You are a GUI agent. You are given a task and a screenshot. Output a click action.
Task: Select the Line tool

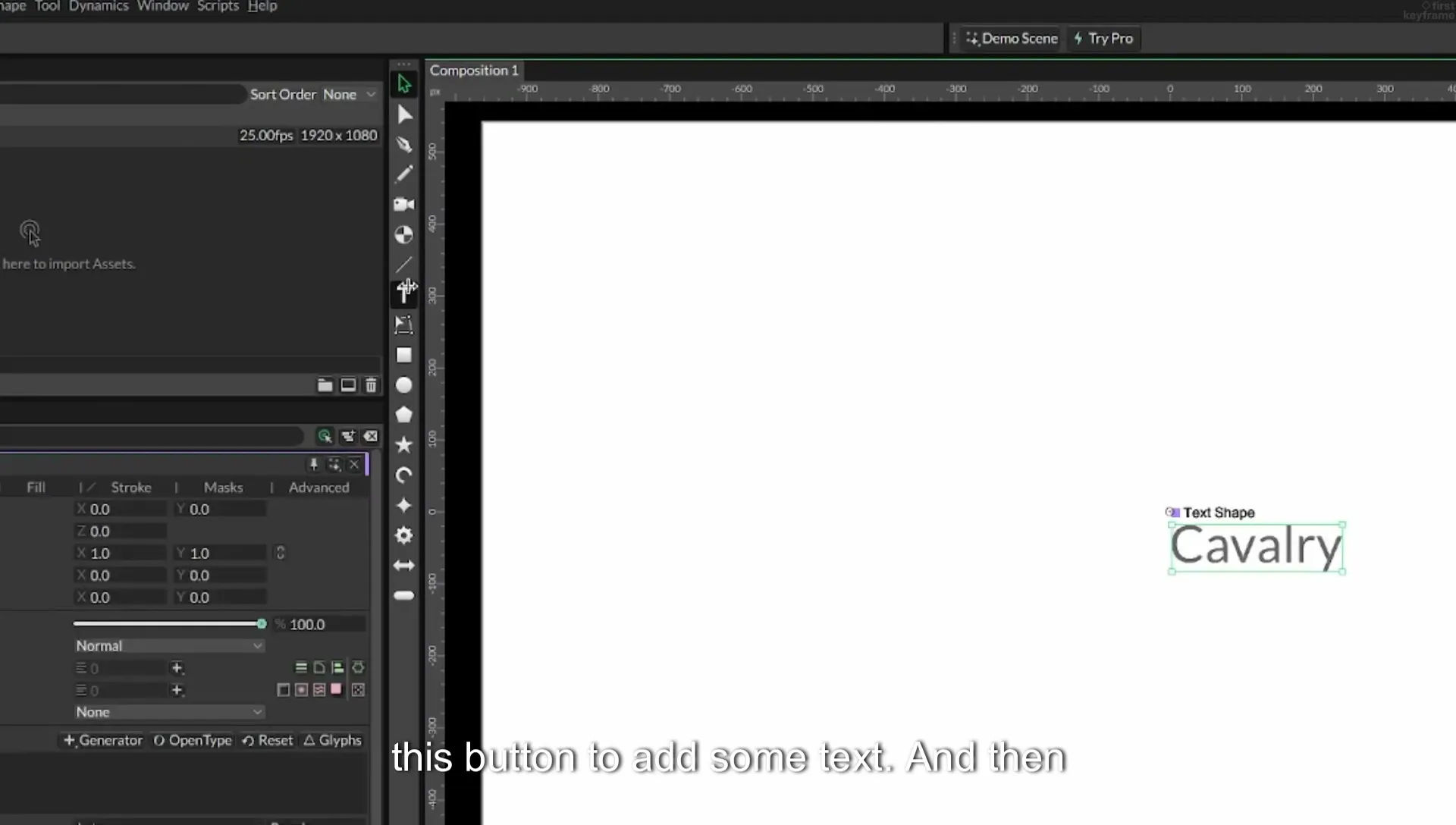click(x=404, y=264)
